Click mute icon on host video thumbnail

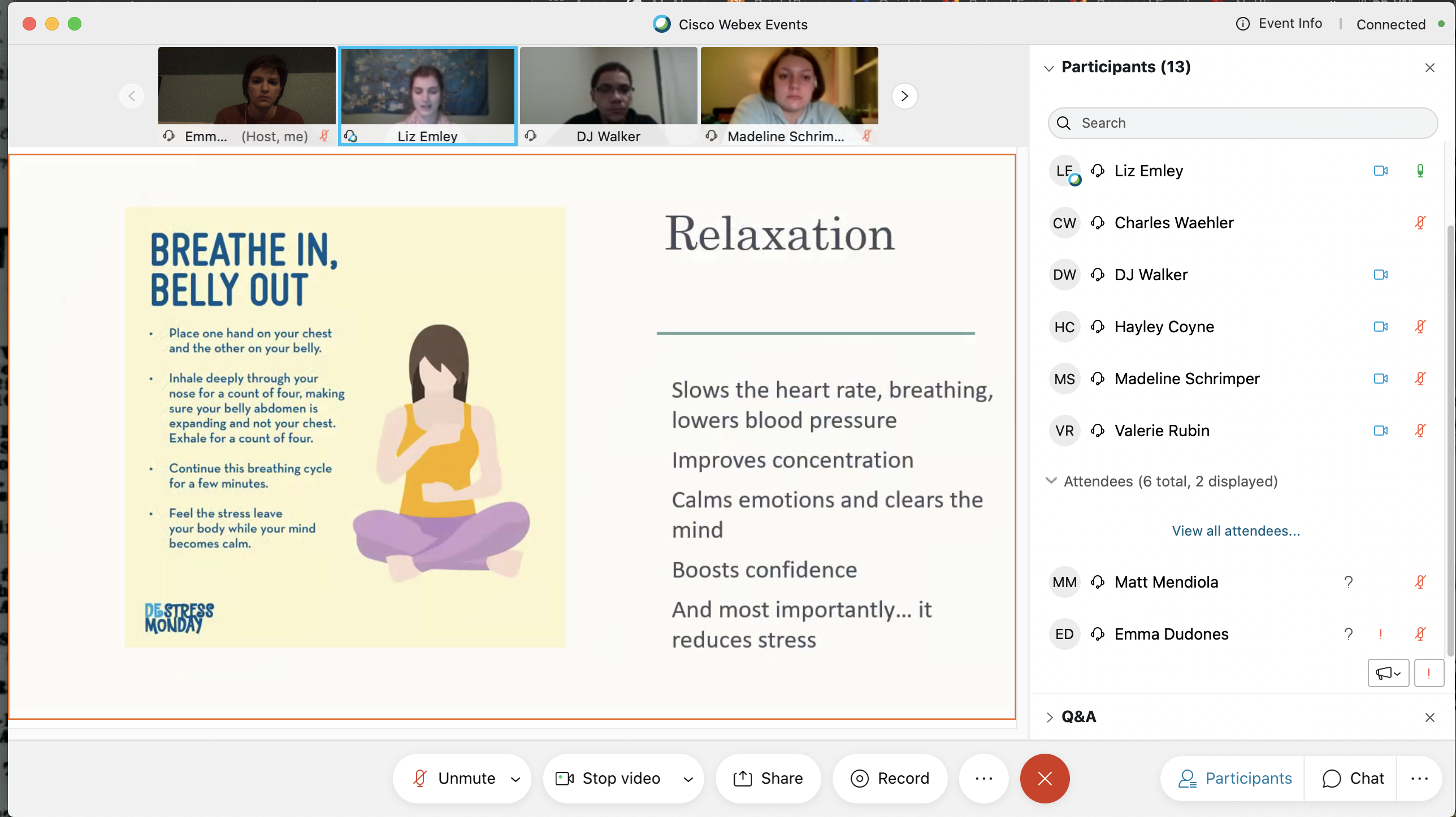pos(324,136)
